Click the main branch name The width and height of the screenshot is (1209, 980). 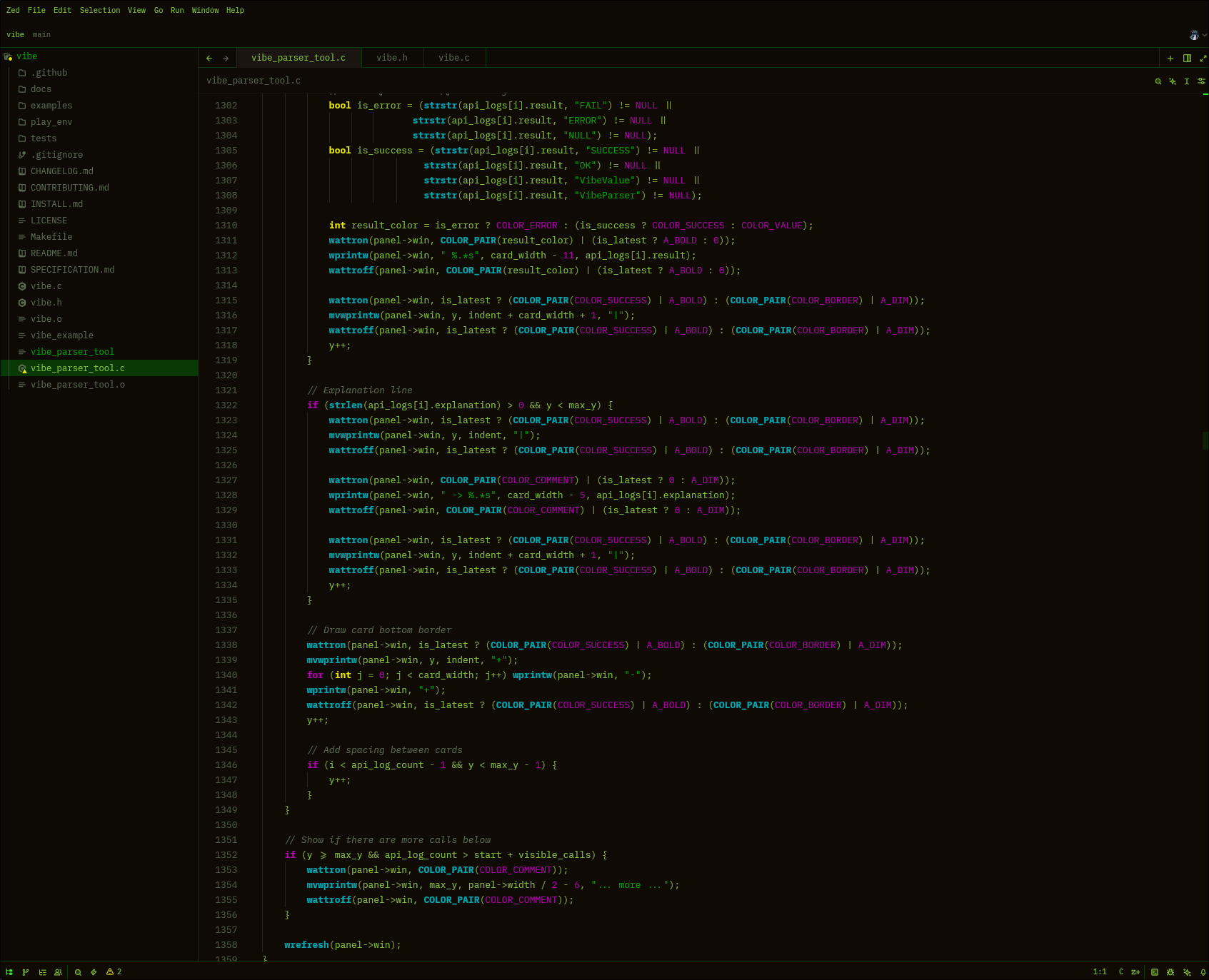click(x=41, y=35)
